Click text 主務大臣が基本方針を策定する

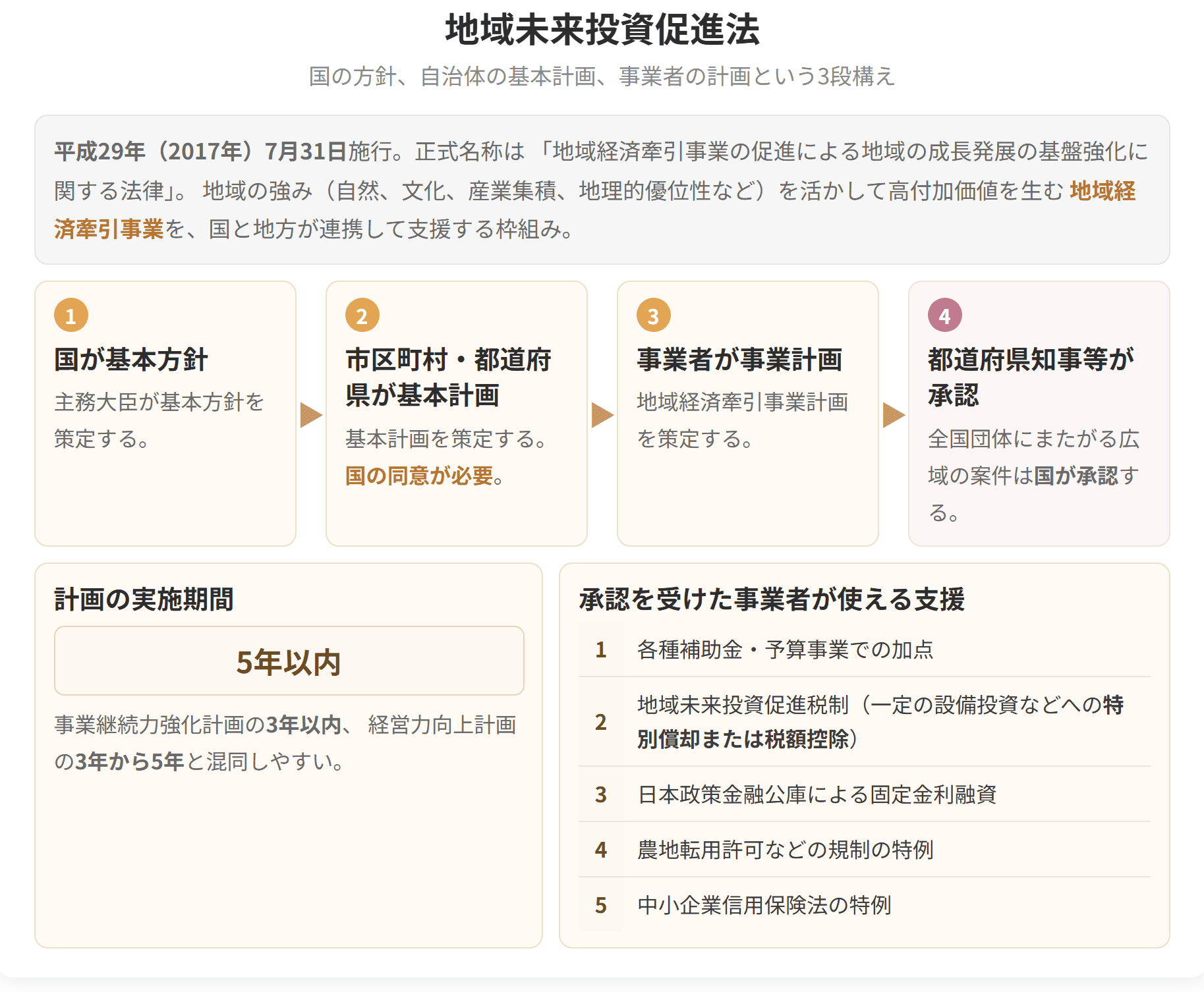[x=159, y=420]
